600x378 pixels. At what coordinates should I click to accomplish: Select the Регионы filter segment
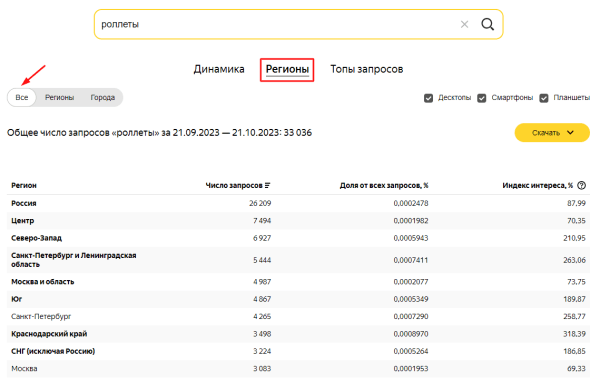click(x=59, y=97)
